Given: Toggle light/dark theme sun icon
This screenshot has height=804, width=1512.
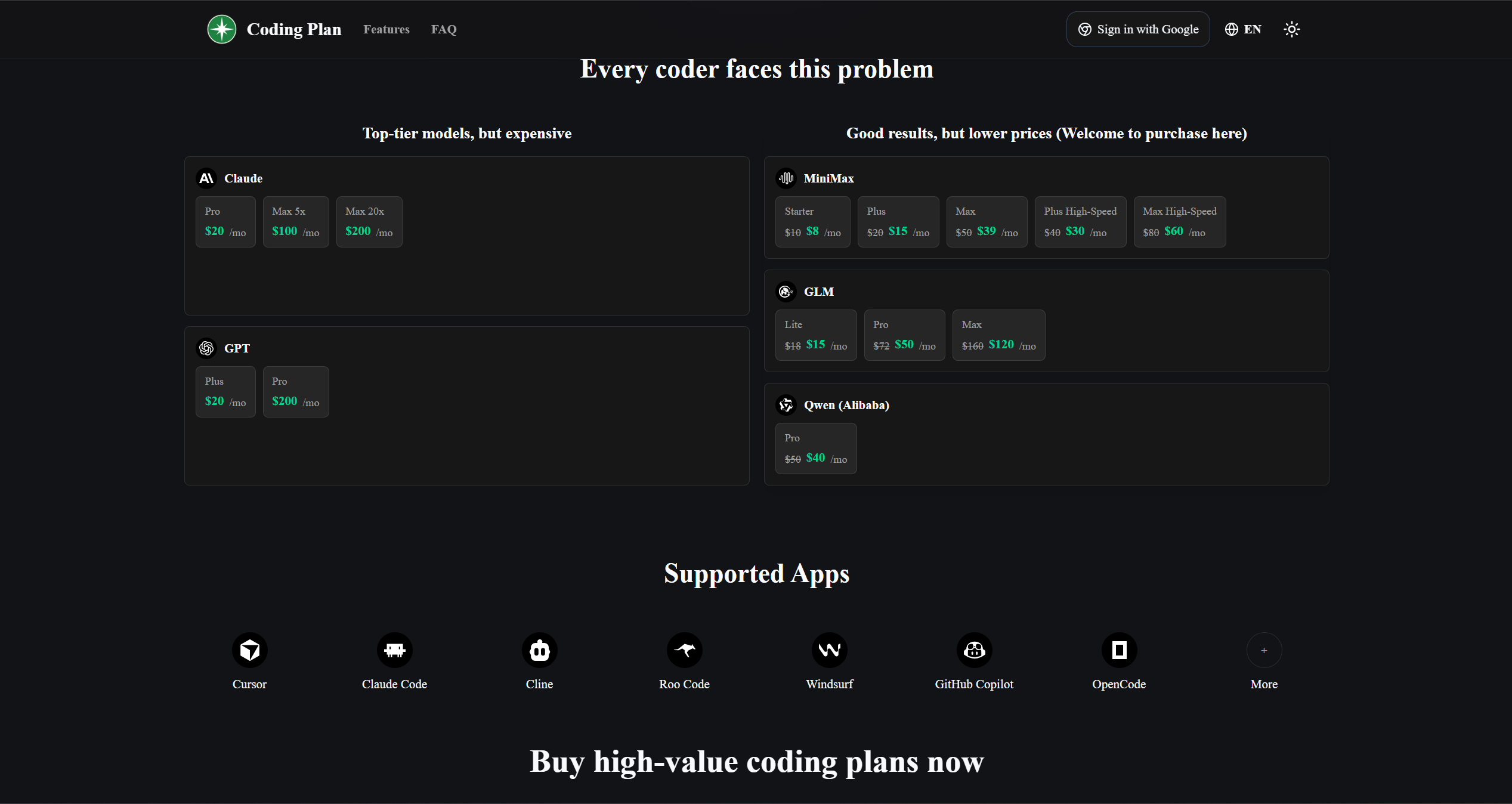Looking at the screenshot, I should 1291,29.
